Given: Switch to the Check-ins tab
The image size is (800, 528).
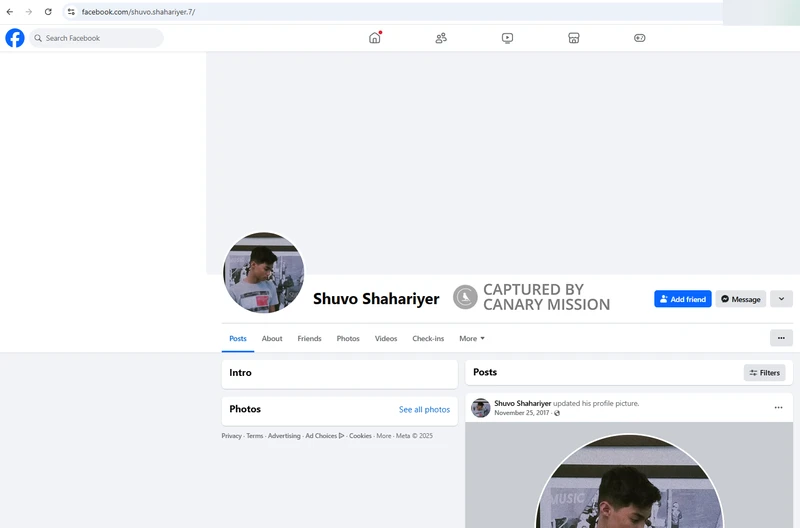Looking at the screenshot, I should (428, 338).
